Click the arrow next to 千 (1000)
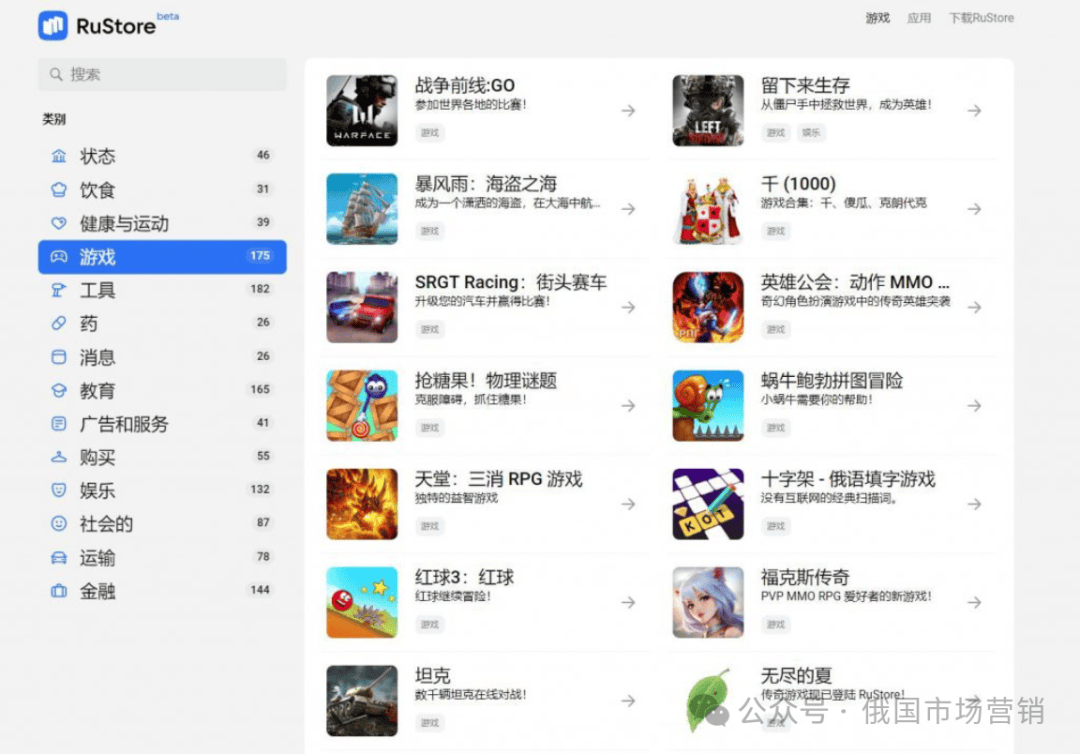The width and height of the screenshot is (1080, 754). pos(974,209)
